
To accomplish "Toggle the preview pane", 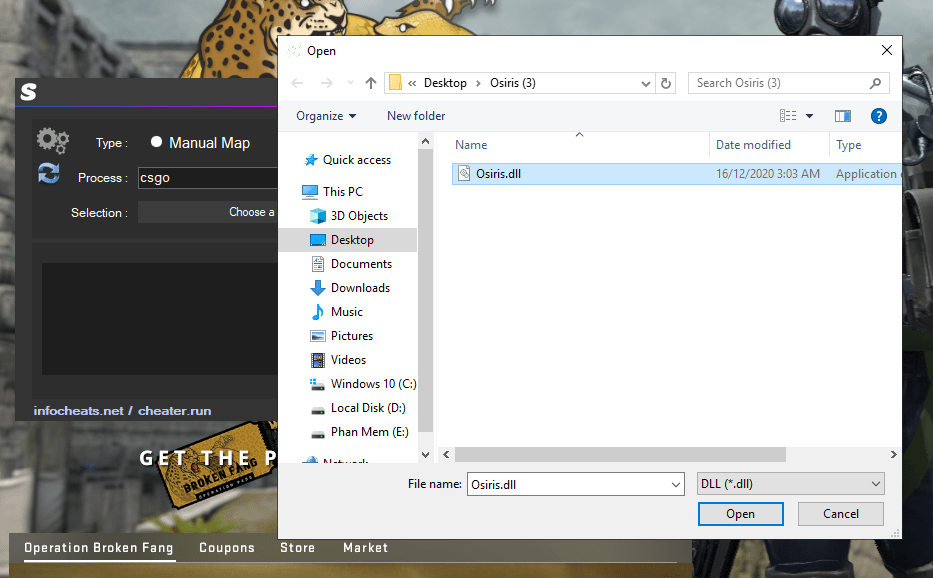I will tap(843, 116).
